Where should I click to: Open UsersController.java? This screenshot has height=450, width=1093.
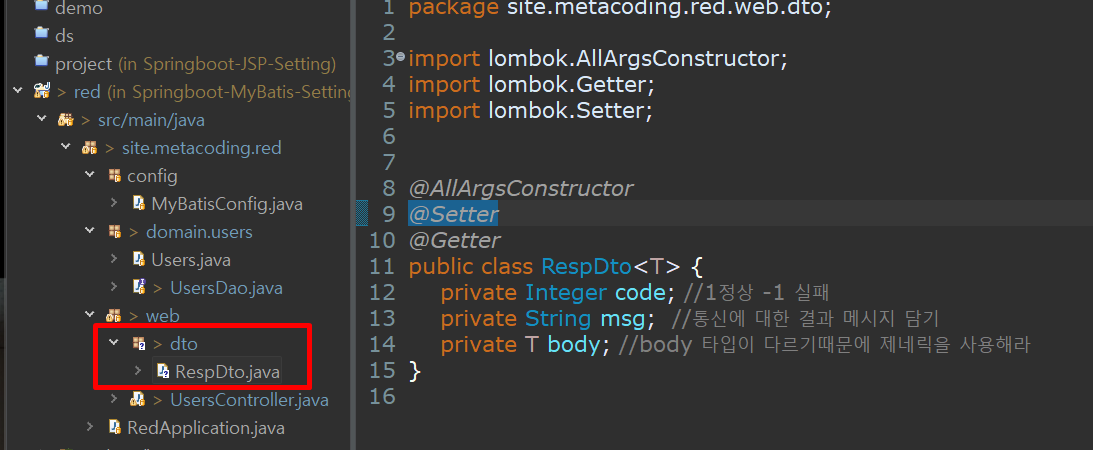[249, 401]
